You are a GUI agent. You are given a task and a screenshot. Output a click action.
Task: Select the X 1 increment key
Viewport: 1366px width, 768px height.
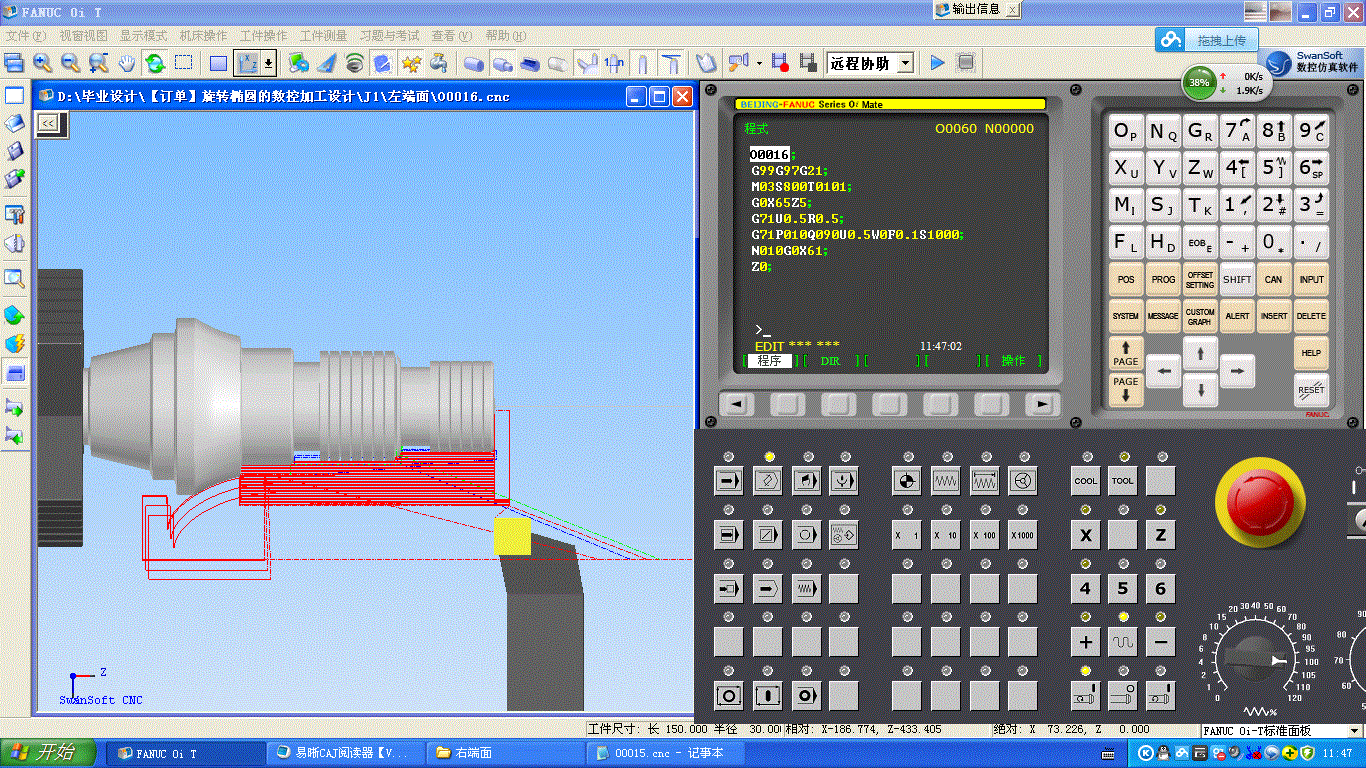[907, 535]
